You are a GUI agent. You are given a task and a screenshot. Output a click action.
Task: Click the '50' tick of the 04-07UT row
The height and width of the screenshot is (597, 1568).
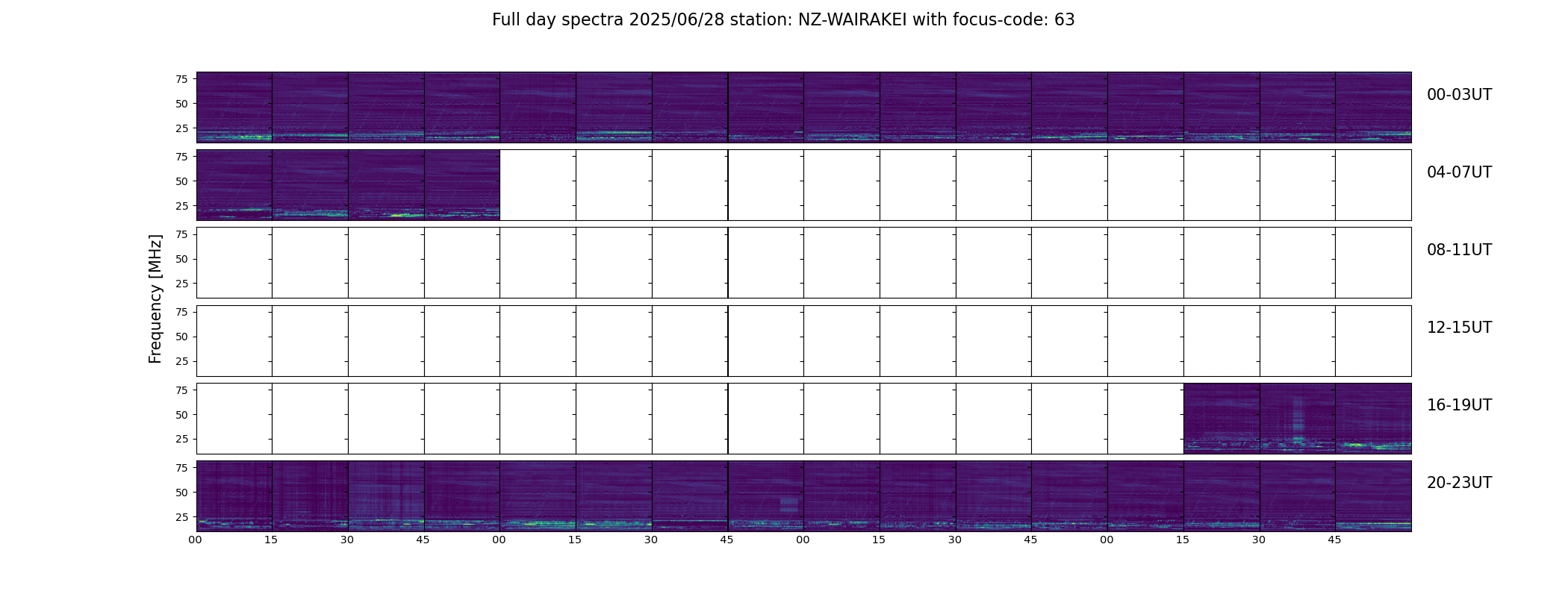pos(181,181)
